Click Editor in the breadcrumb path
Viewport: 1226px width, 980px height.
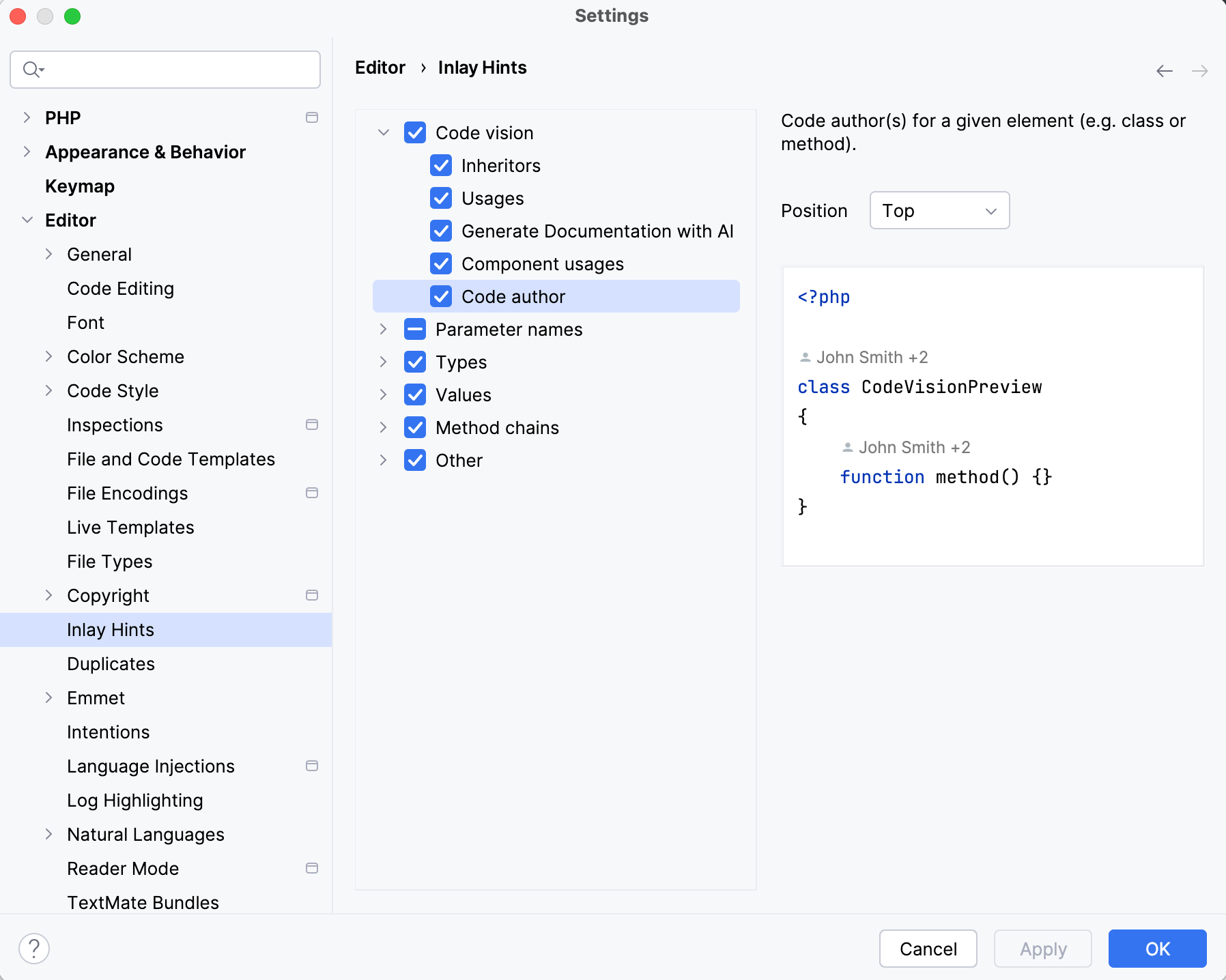(x=380, y=67)
